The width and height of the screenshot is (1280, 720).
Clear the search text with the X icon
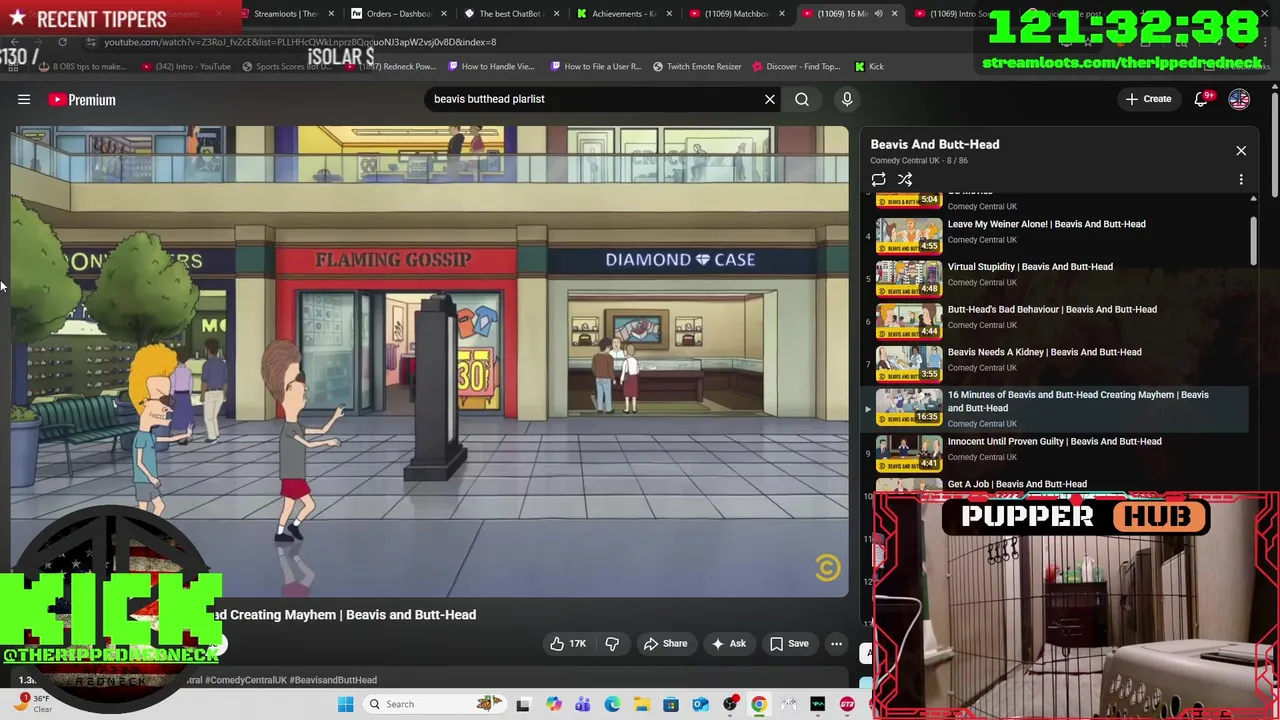770,99
